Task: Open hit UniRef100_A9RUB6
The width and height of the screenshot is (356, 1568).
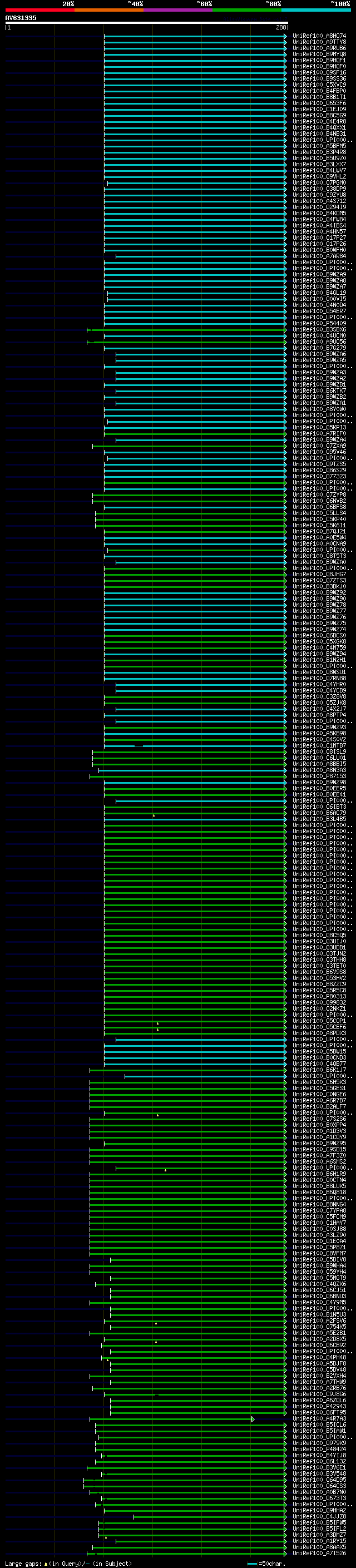Action: (x=319, y=48)
